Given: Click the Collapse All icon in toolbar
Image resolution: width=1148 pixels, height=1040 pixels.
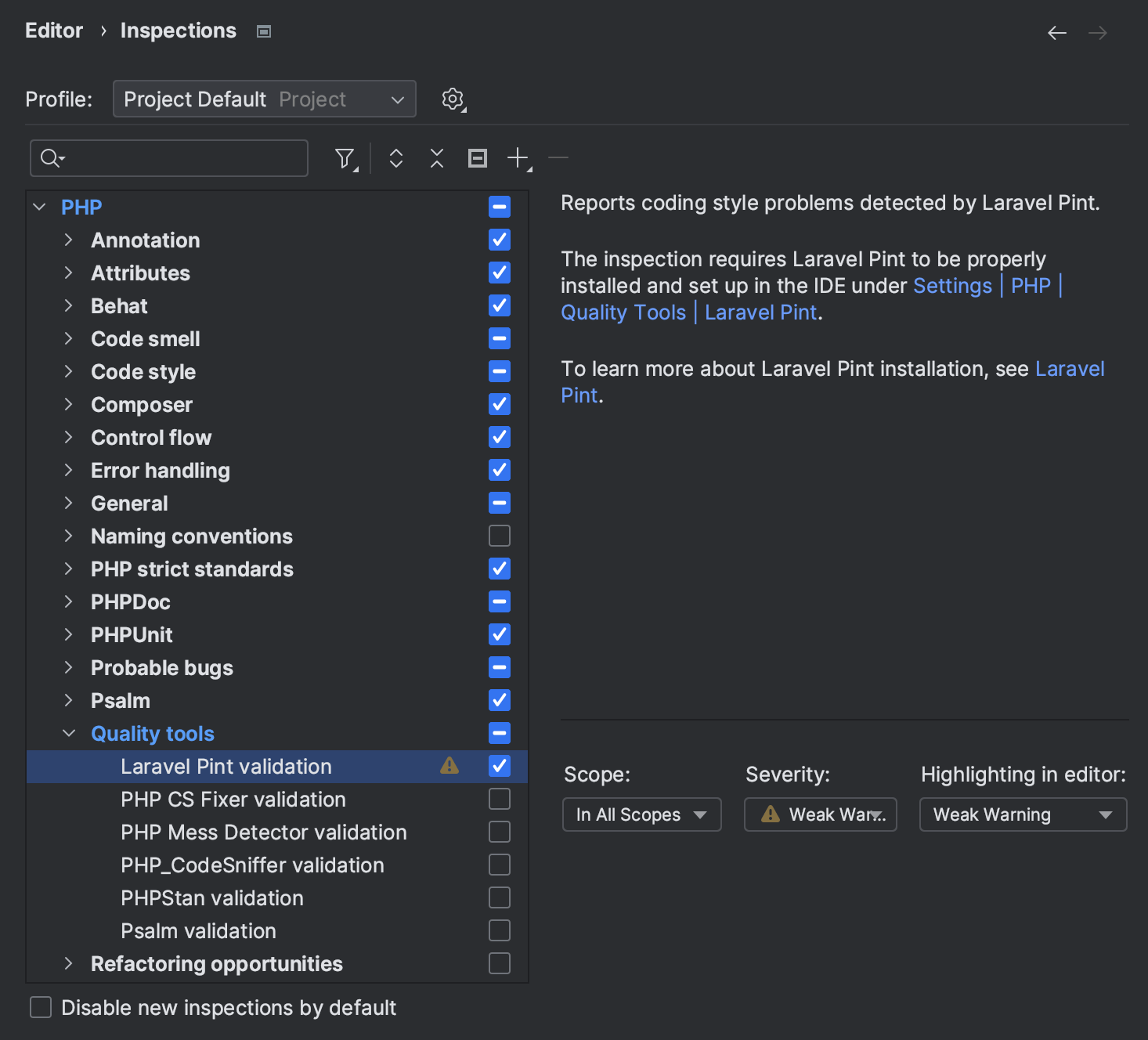Looking at the screenshot, I should pos(437,158).
